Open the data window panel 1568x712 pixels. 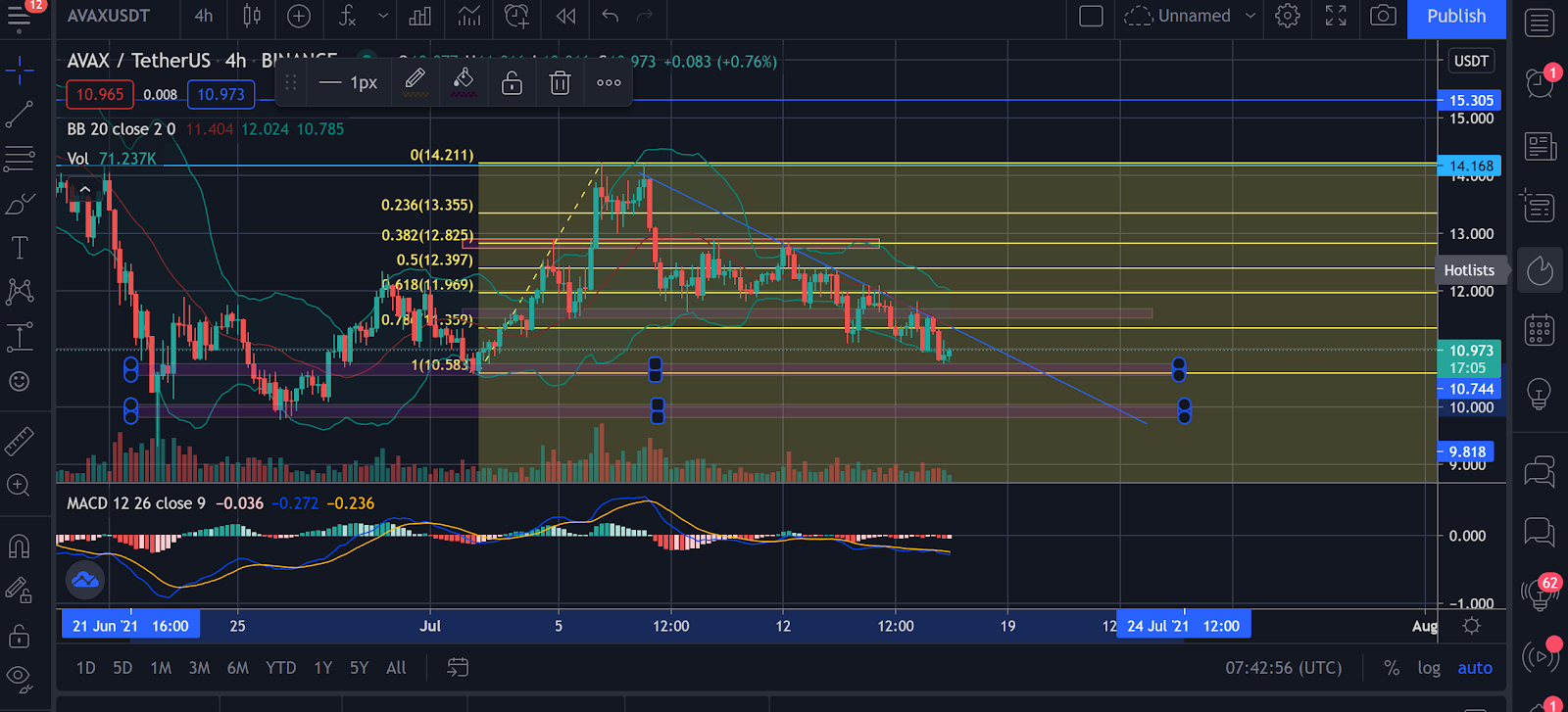1540,207
